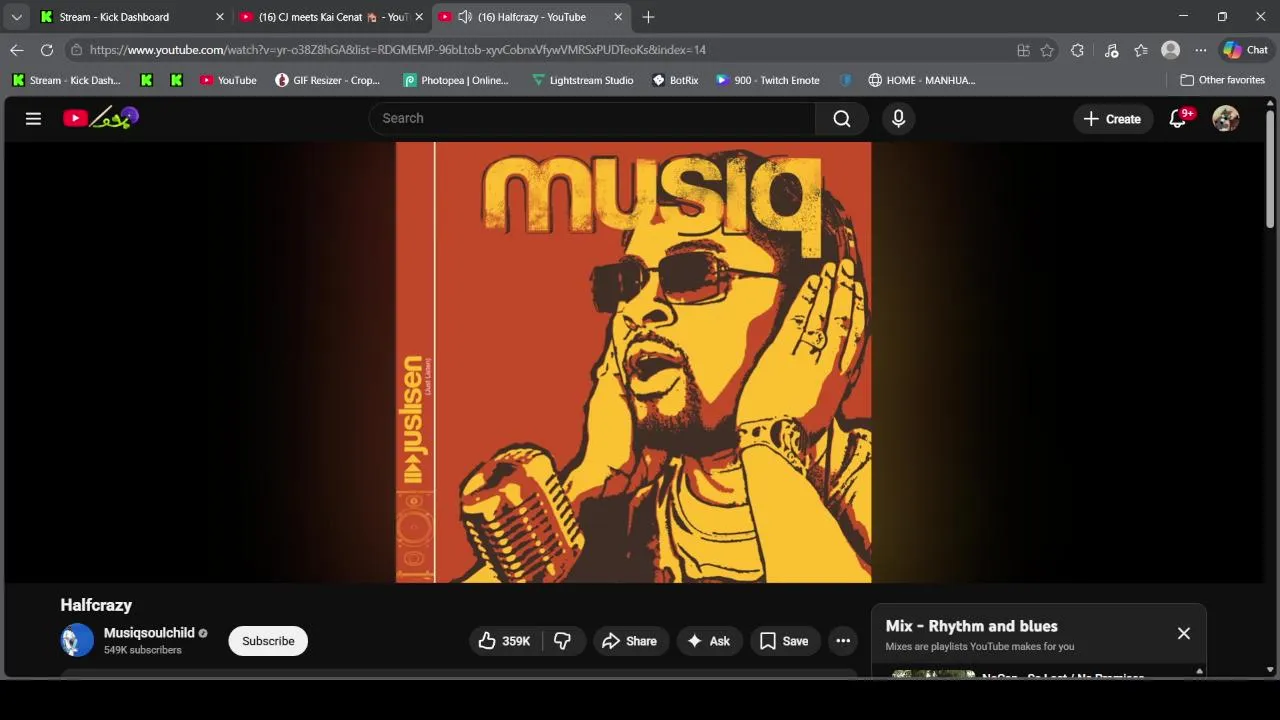Add this page to favorites star
The image size is (1280, 720).
coord(1047,50)
